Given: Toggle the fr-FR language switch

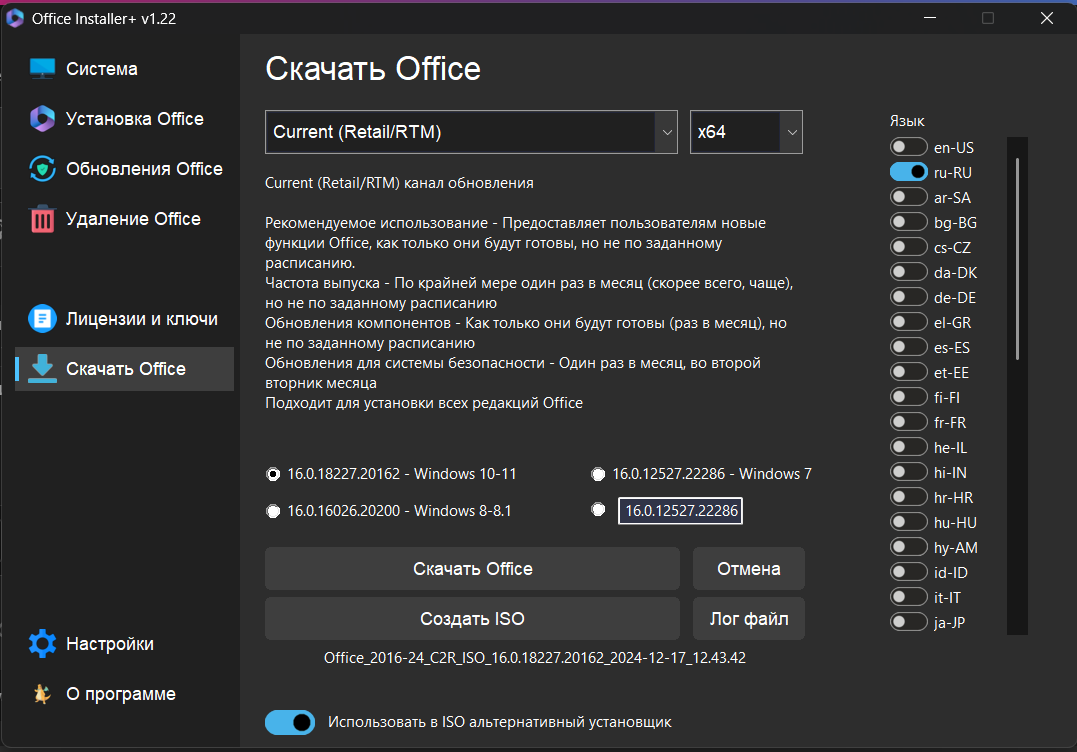Looking at the screenshot, I should coord(909,422).
